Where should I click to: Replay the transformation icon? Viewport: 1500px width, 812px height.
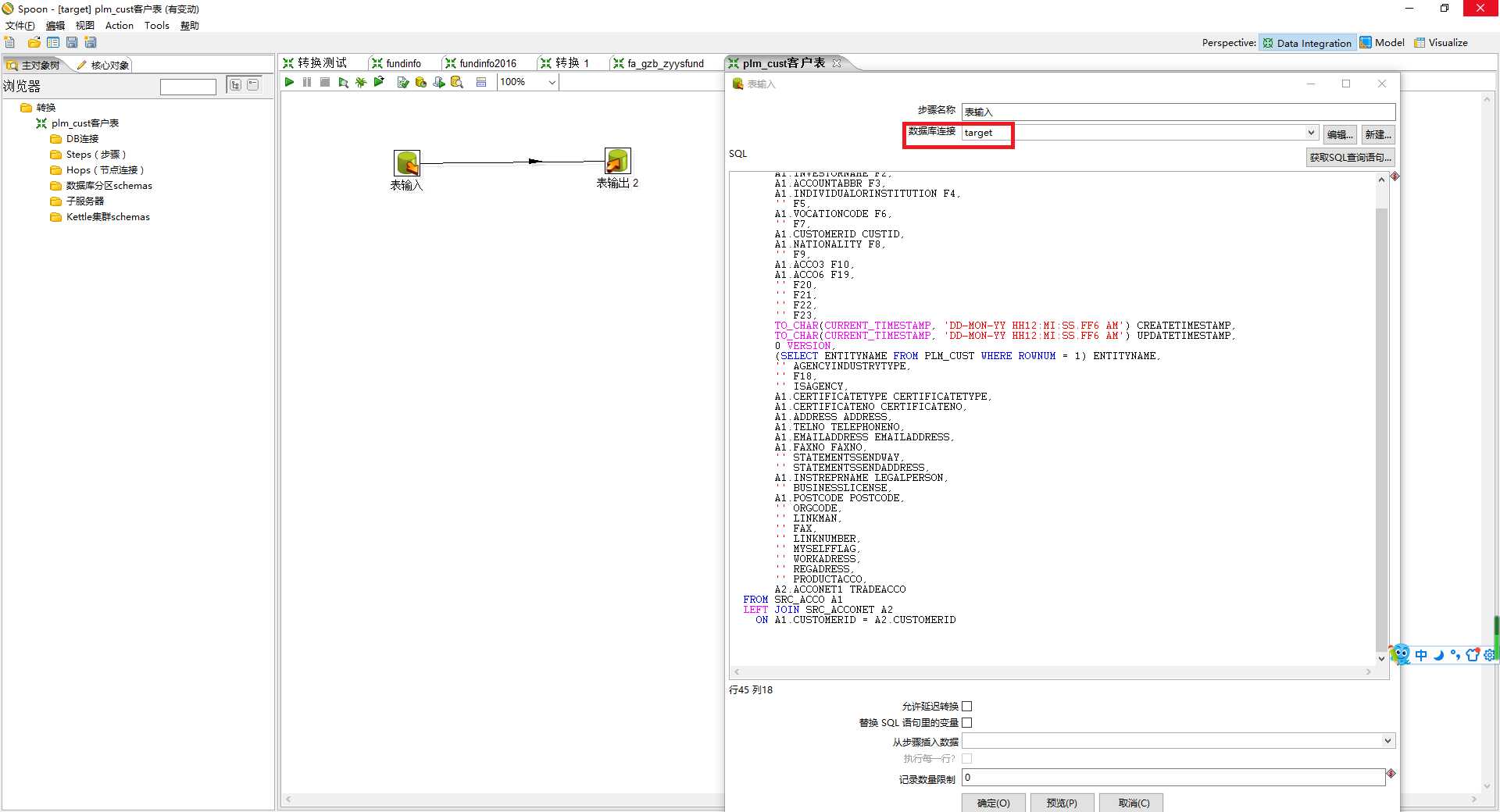(x=379, y=82)
